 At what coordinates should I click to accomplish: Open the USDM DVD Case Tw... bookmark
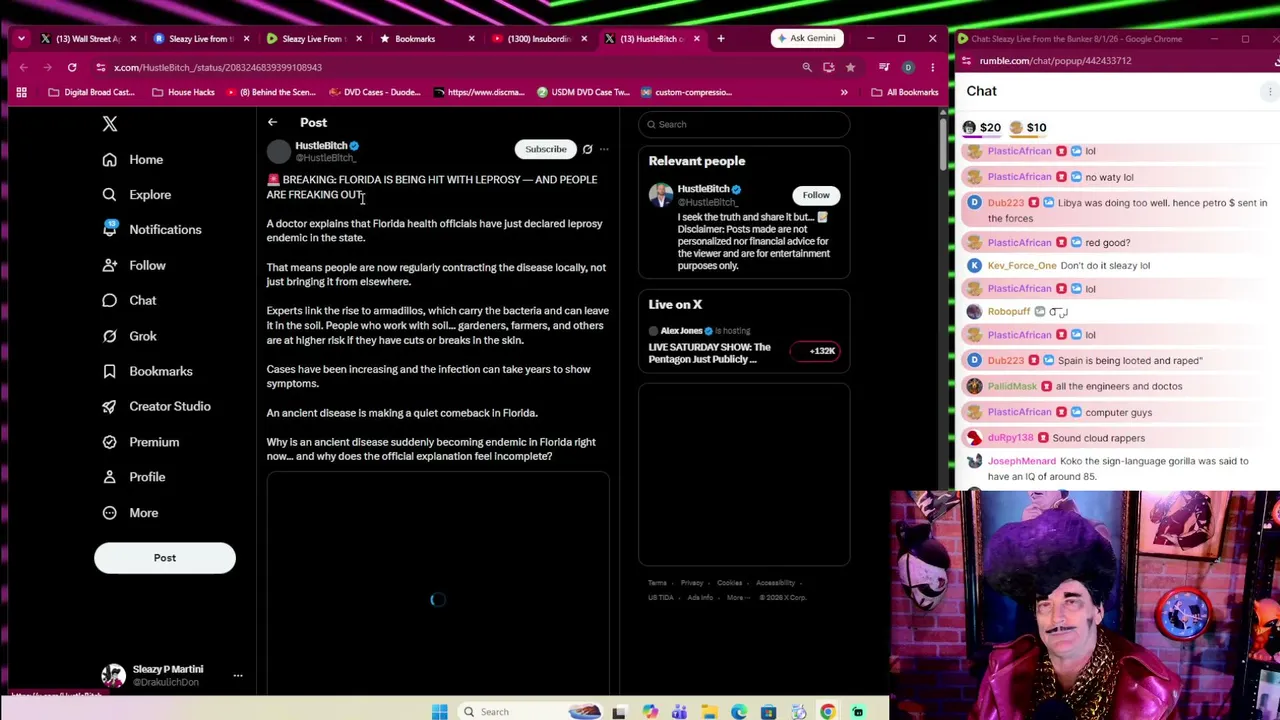pyautogui.click(x=583, y=92)
